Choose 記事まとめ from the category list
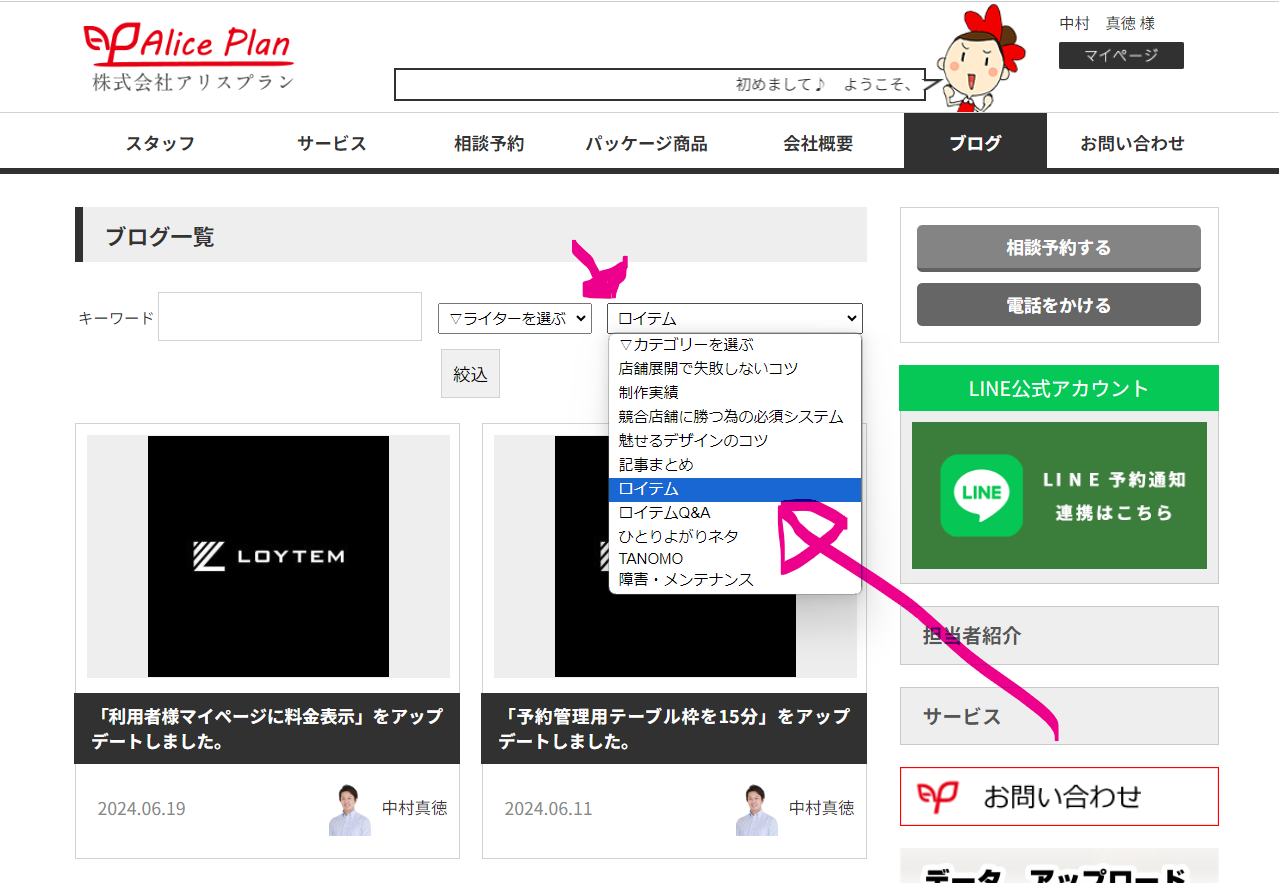This screenshot has width=1279, height=883. click(x=735, y=464)
